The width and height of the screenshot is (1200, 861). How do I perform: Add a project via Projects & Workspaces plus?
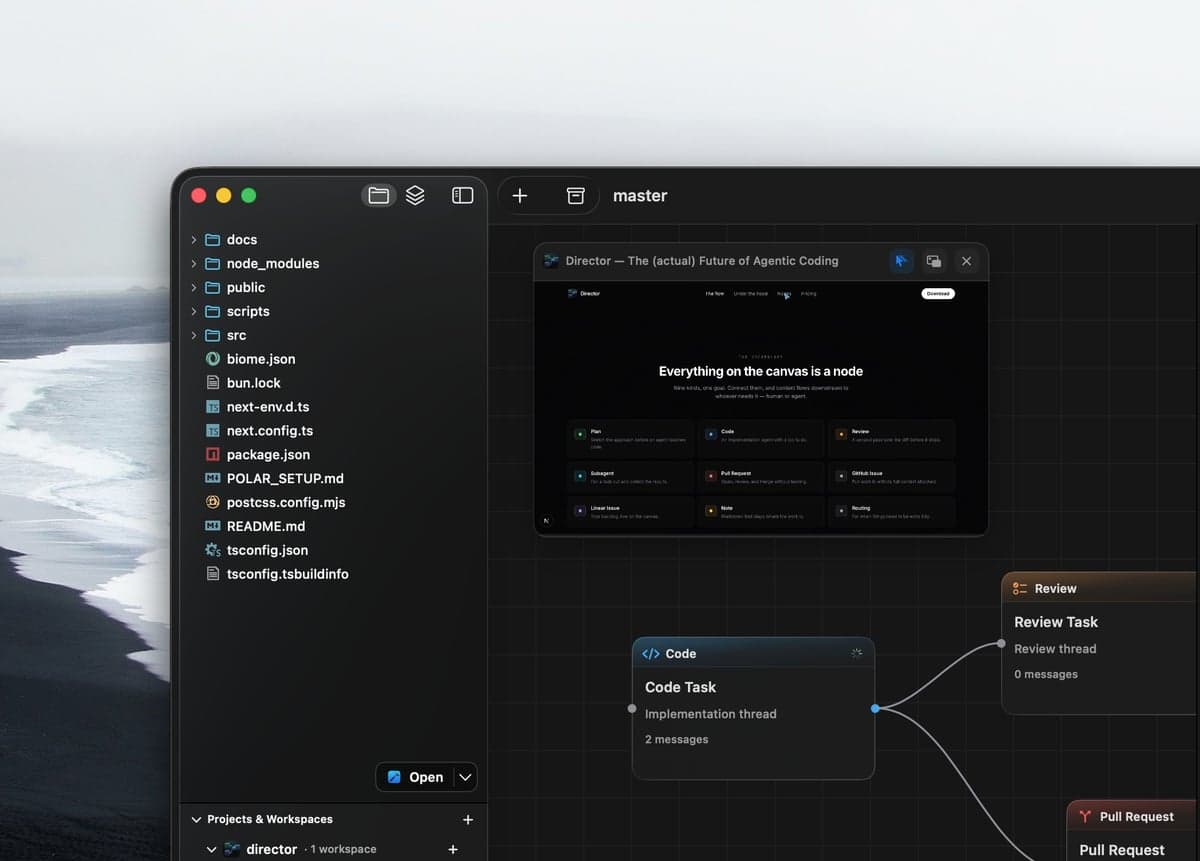(468, 820)
